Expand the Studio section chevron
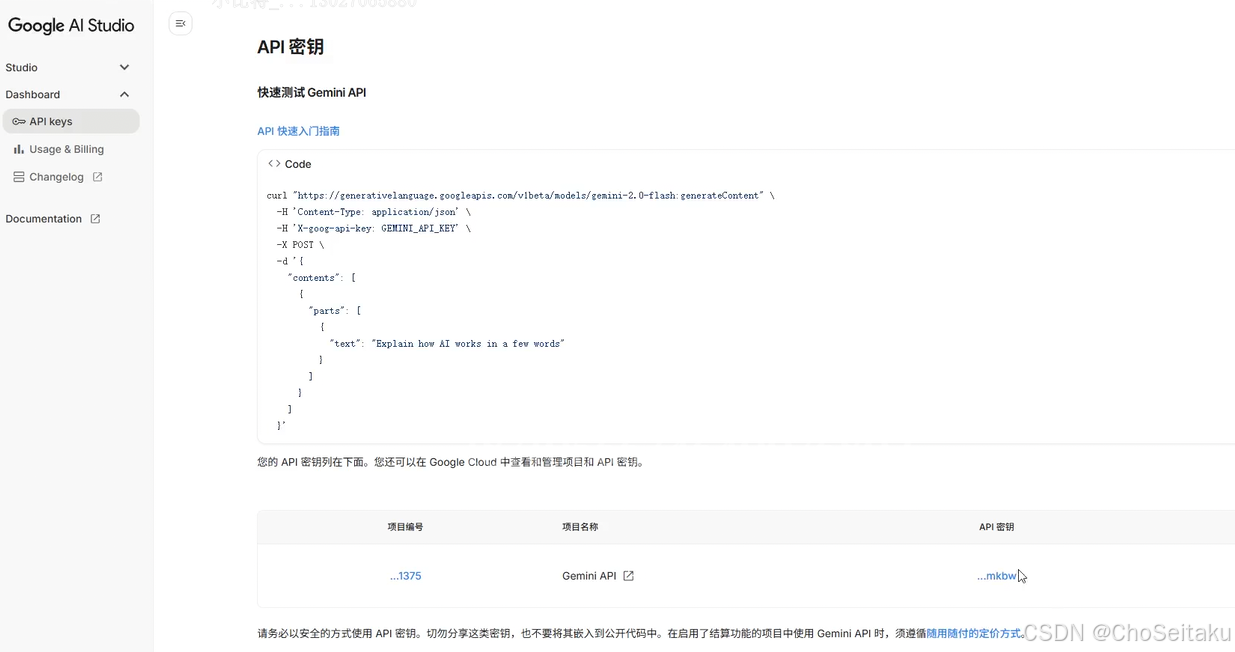This screenshot has height=652, width=1235. 124,67
